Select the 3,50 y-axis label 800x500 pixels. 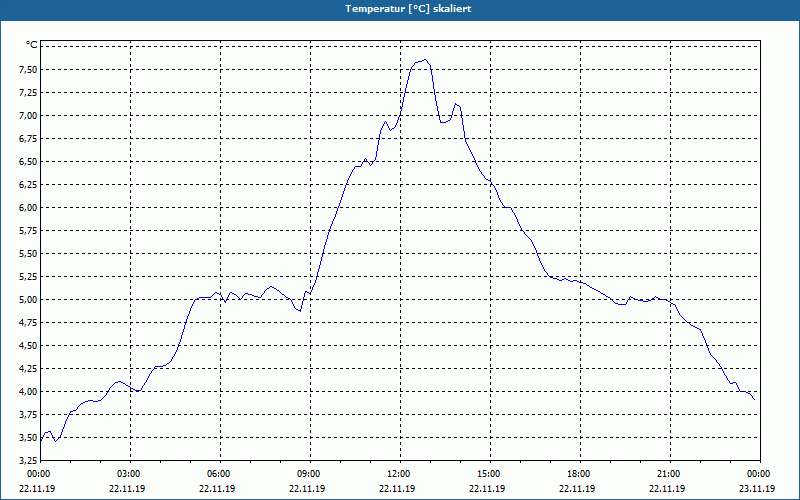click(28, 437)
